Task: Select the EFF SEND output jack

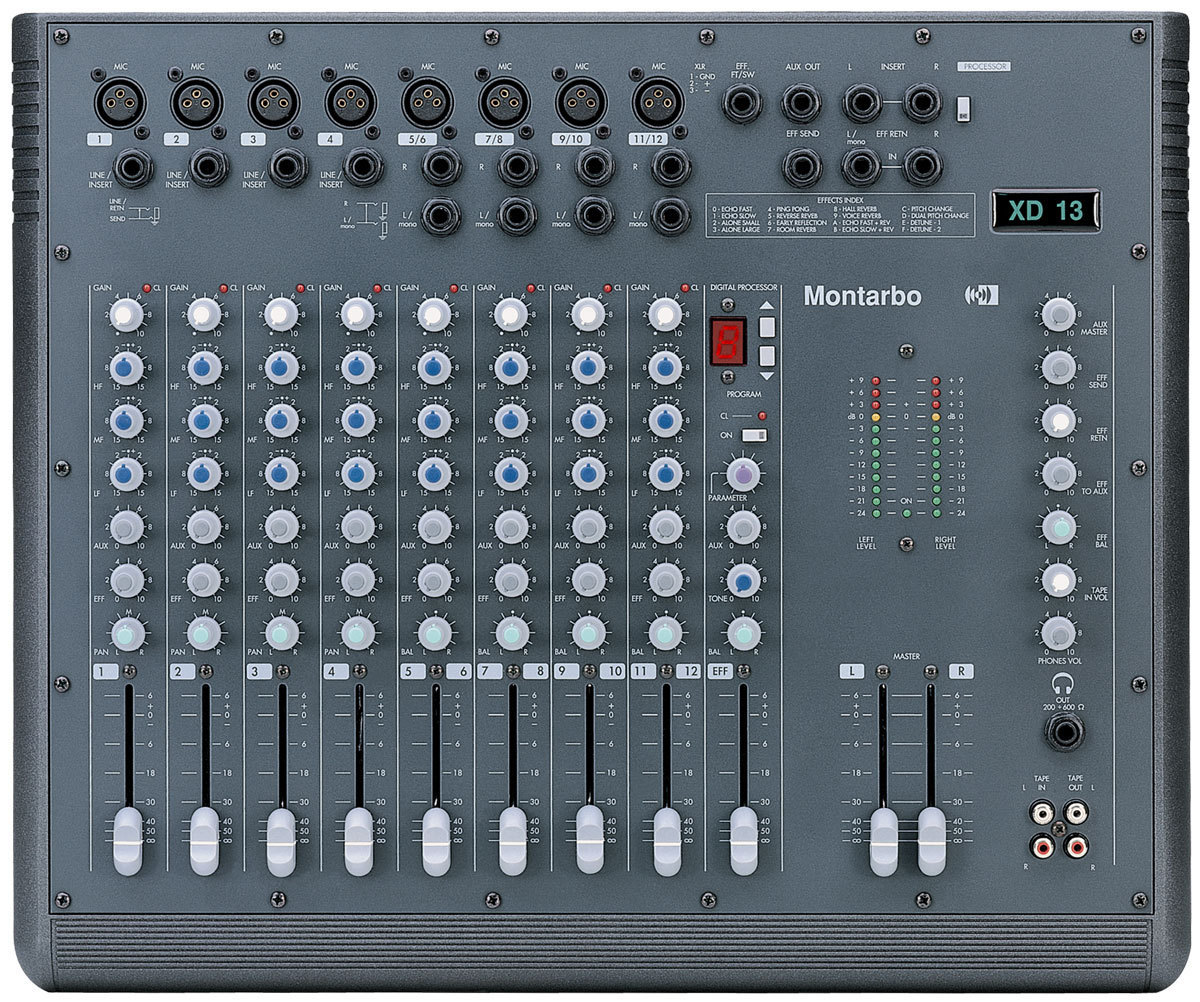Action: coord(801,167)
